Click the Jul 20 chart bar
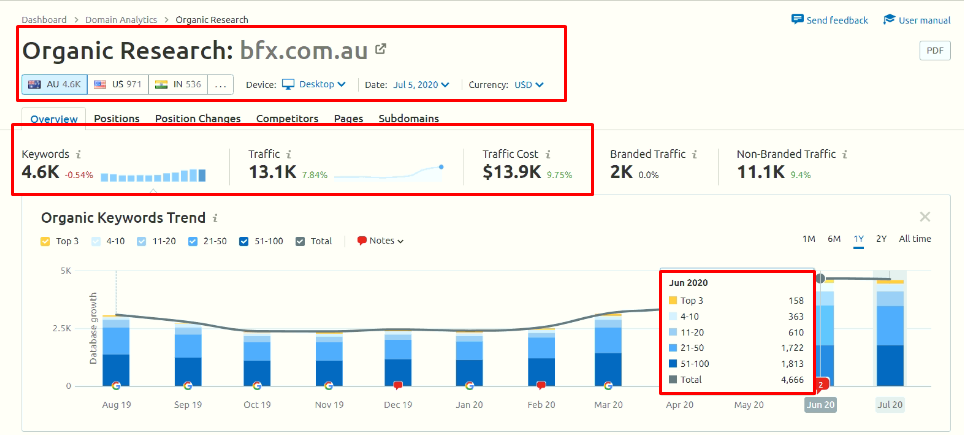964x435 pixels. (890, 334)
